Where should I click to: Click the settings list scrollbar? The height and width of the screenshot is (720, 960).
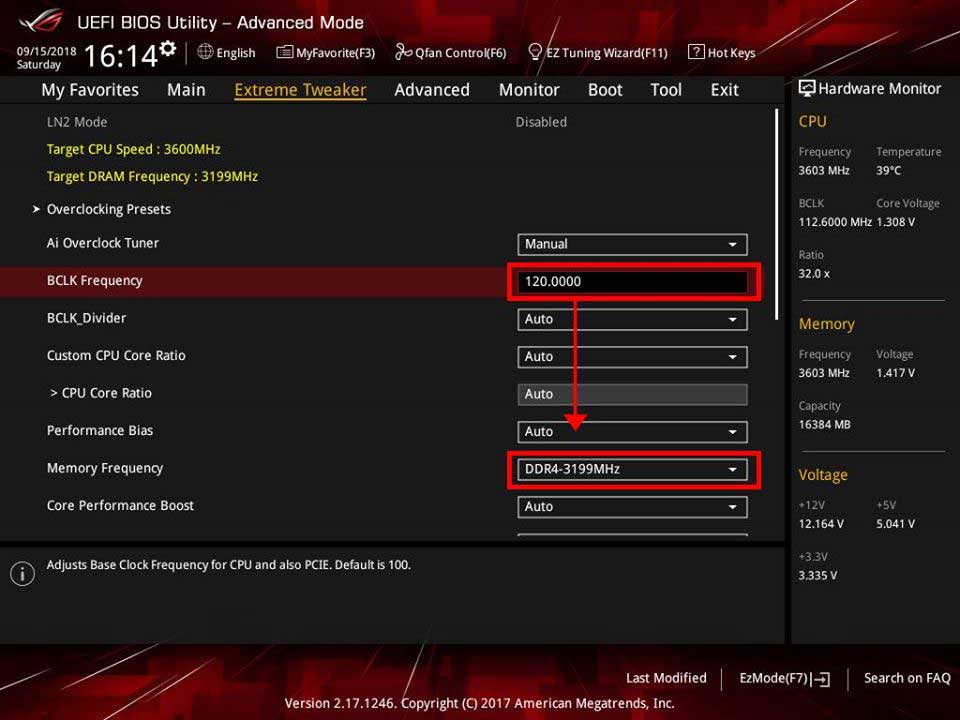click(x=776, y=214)
